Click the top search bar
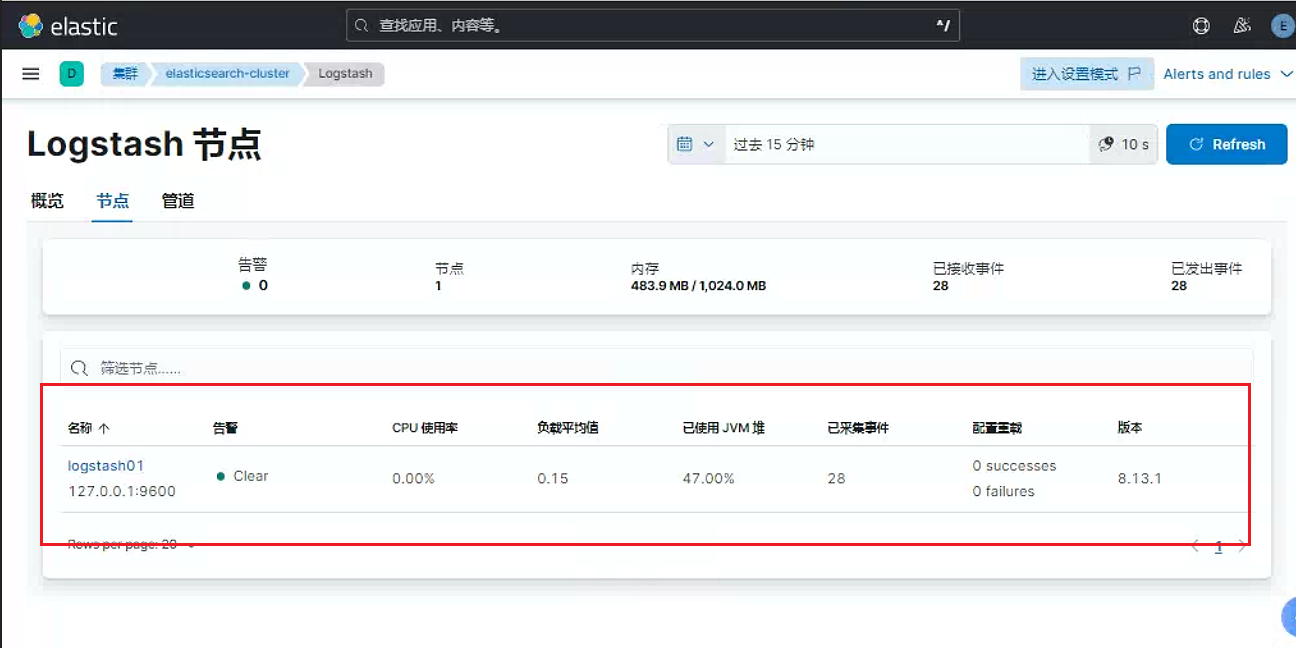This screenshot has height=648, width=1296. pyautogui.click(x=653, y=26)
